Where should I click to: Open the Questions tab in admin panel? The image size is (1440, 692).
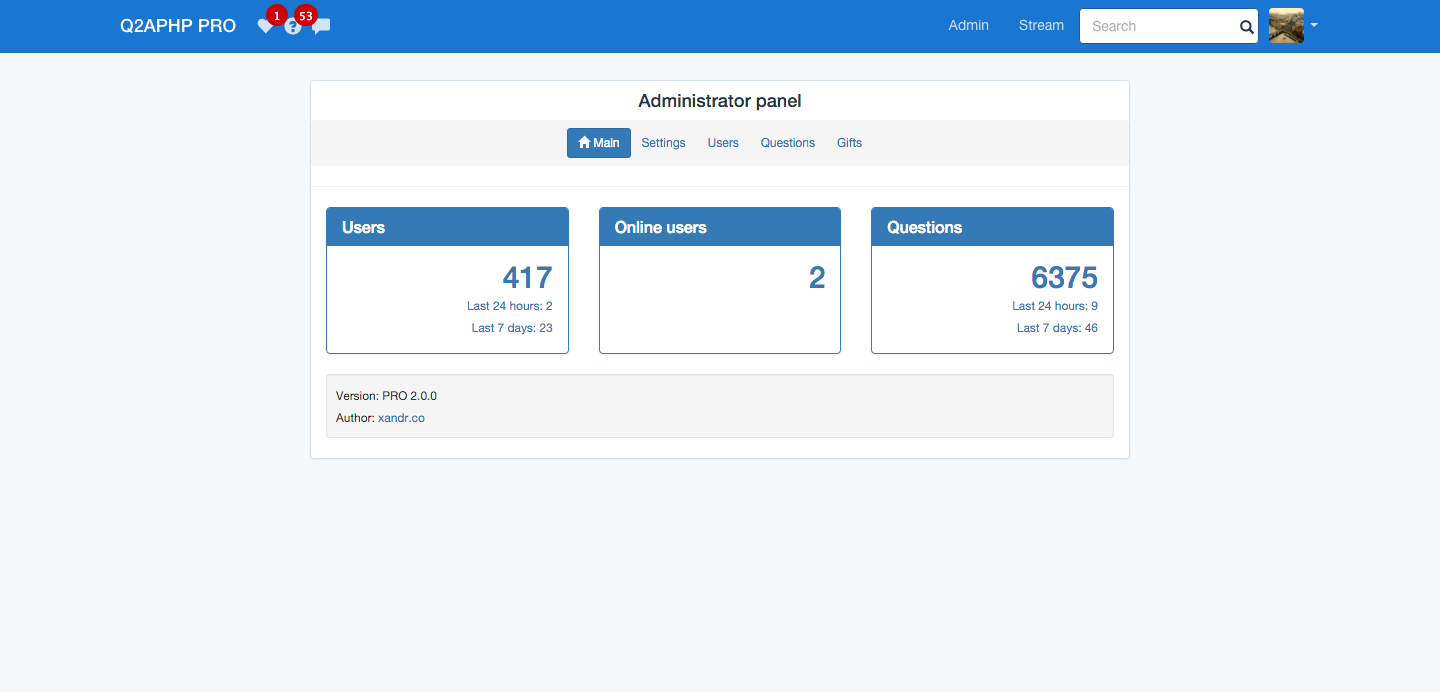pos(787,143)
